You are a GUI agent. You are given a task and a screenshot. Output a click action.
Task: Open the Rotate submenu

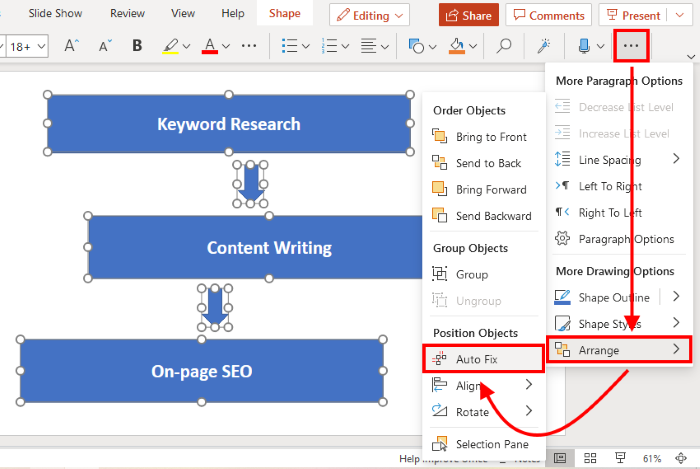coord(483,411)
